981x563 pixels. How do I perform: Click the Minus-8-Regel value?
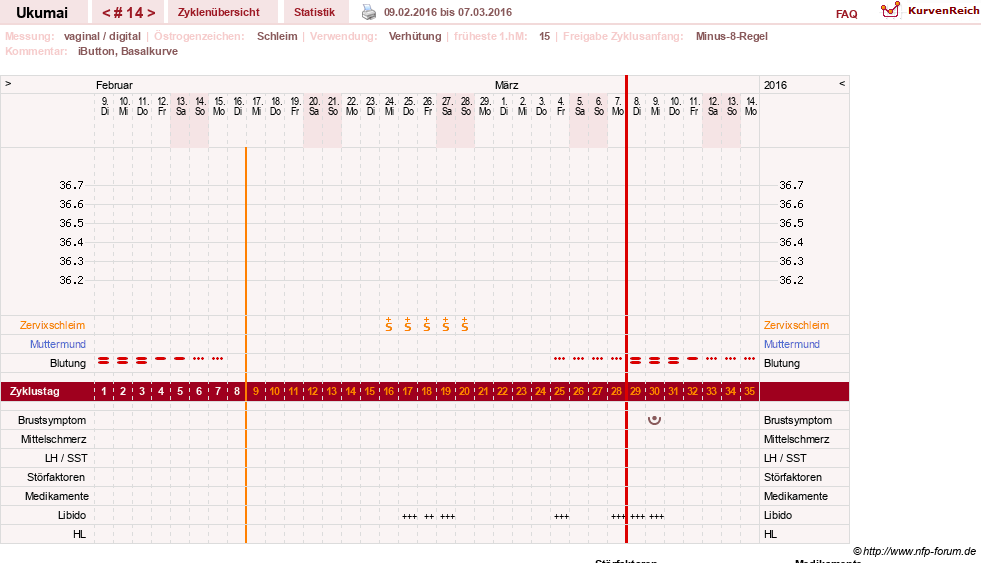click(731, 36)
